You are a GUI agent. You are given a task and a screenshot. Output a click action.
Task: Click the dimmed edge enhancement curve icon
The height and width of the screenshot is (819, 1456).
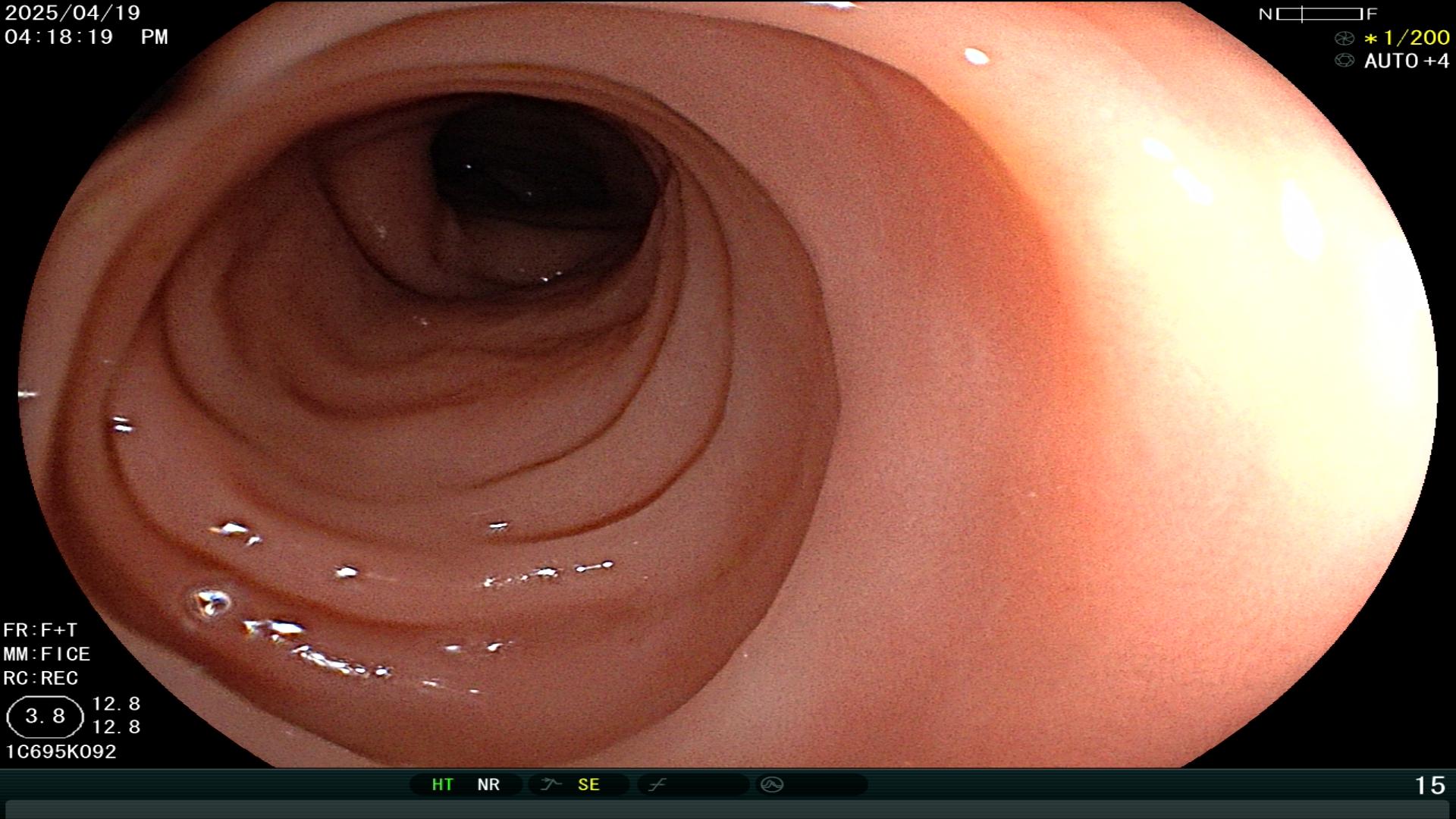pyautogui.click(x=657, y=784)
